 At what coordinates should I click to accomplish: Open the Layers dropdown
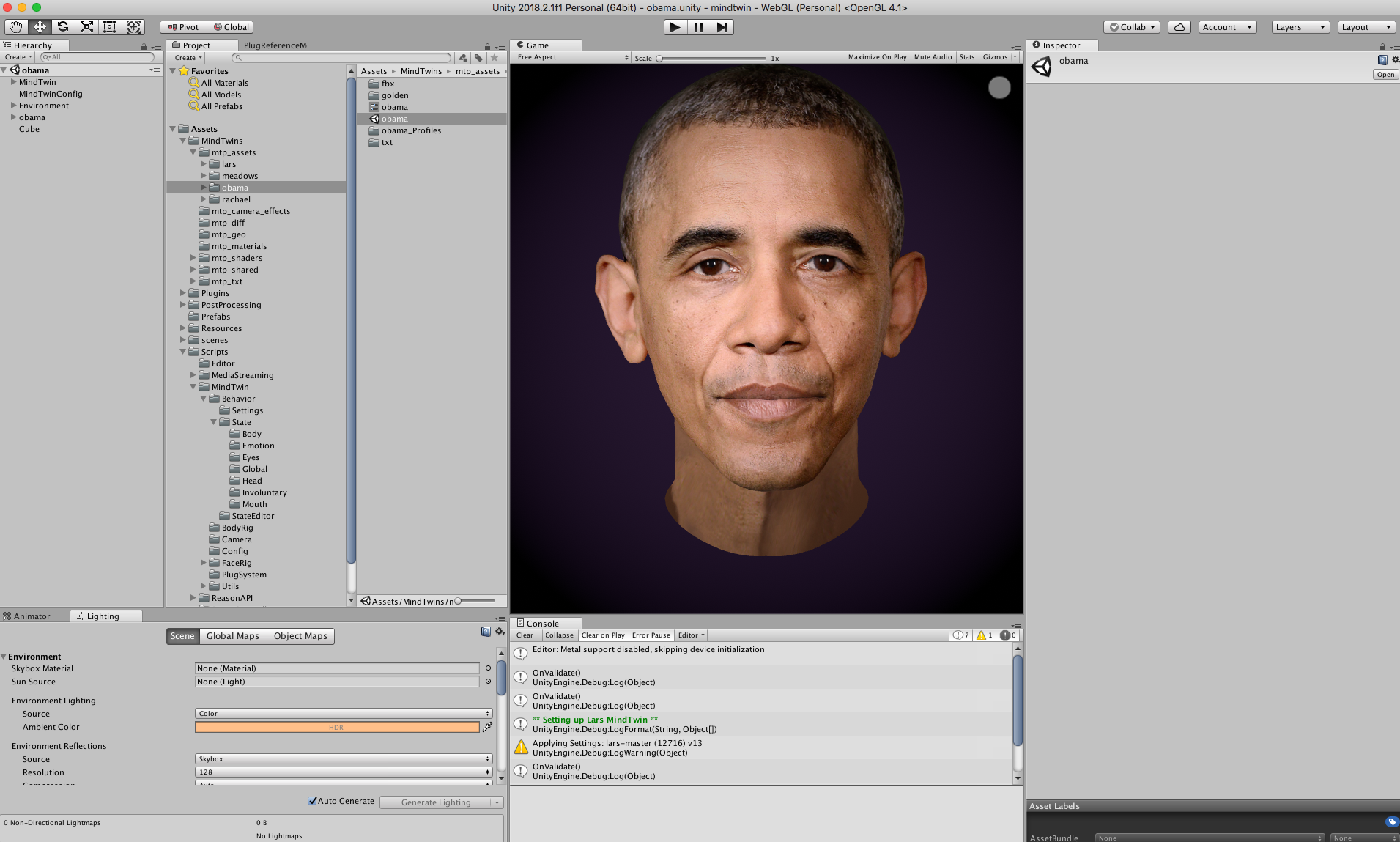tap(1300, 27)
